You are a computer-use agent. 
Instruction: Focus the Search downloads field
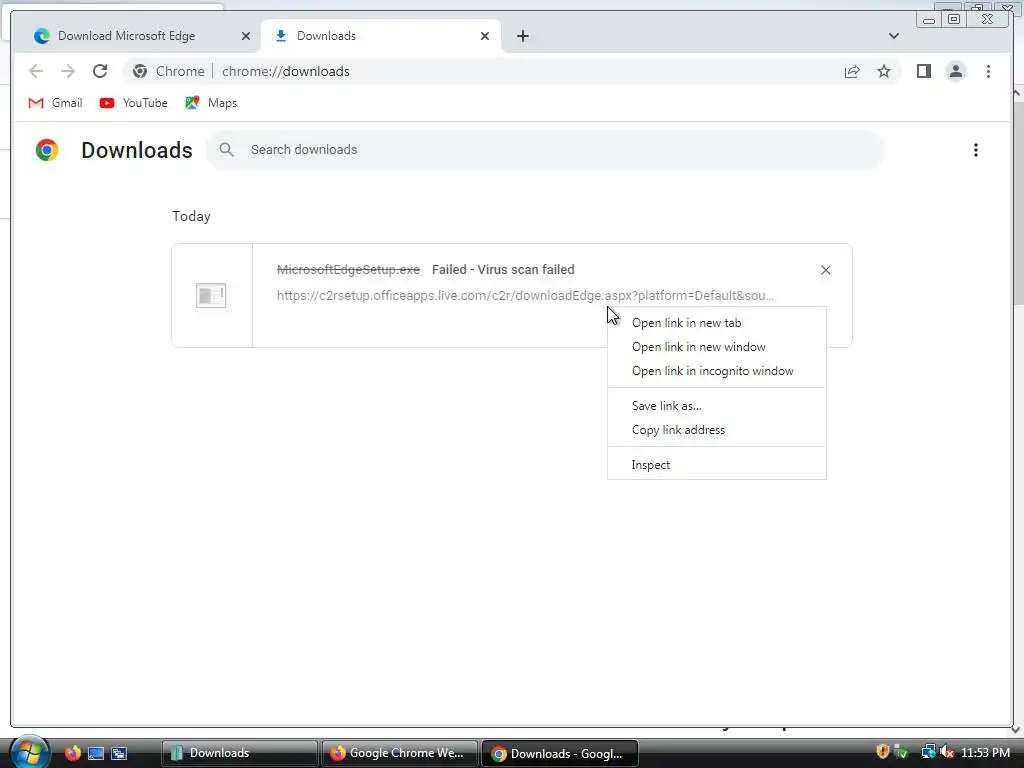[546, 150]
